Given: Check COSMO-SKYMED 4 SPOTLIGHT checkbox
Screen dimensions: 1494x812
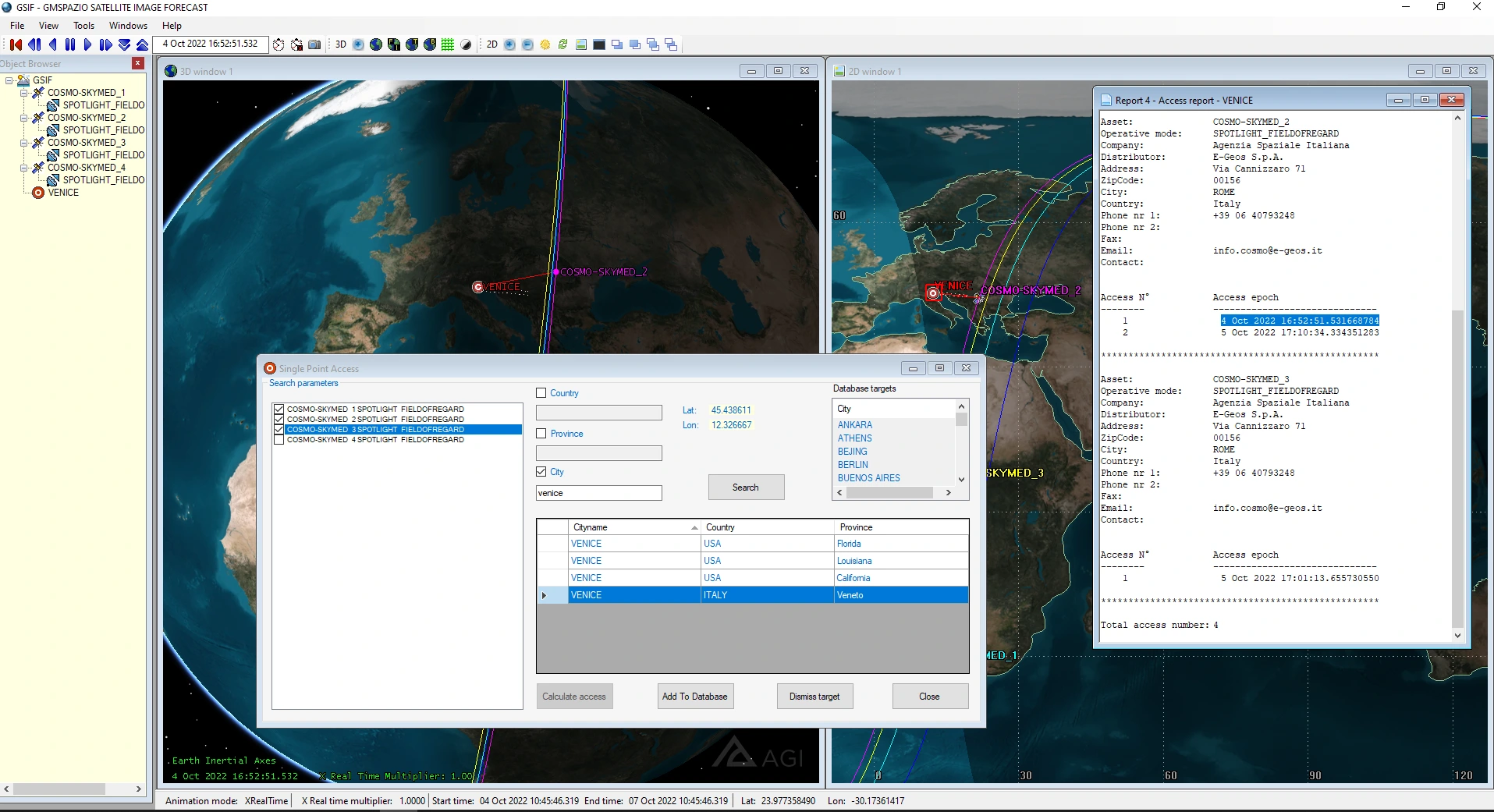Looking at the screenshot, I should coord(279,439).
